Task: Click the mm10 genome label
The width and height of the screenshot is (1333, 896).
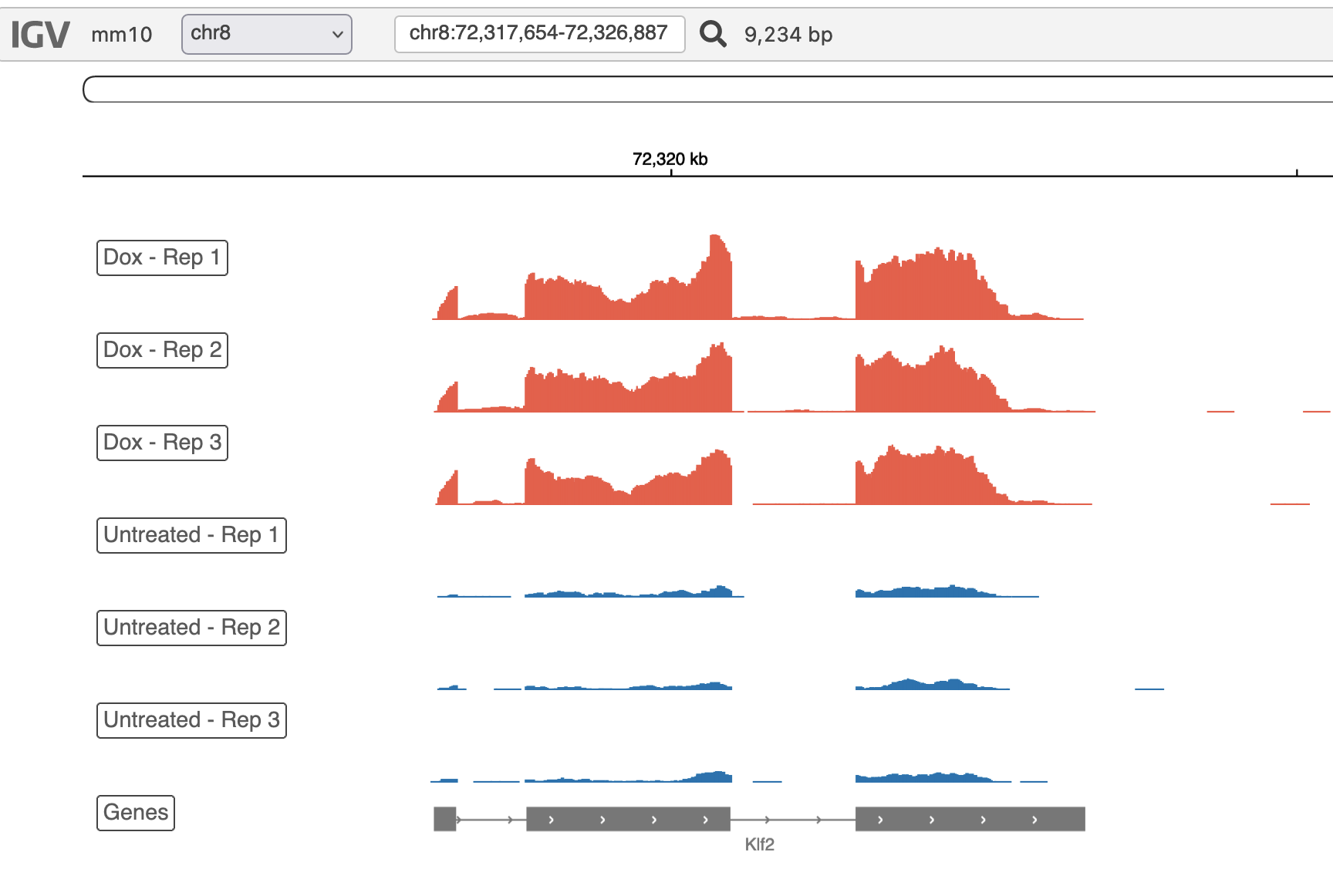Action: point(121,35)
